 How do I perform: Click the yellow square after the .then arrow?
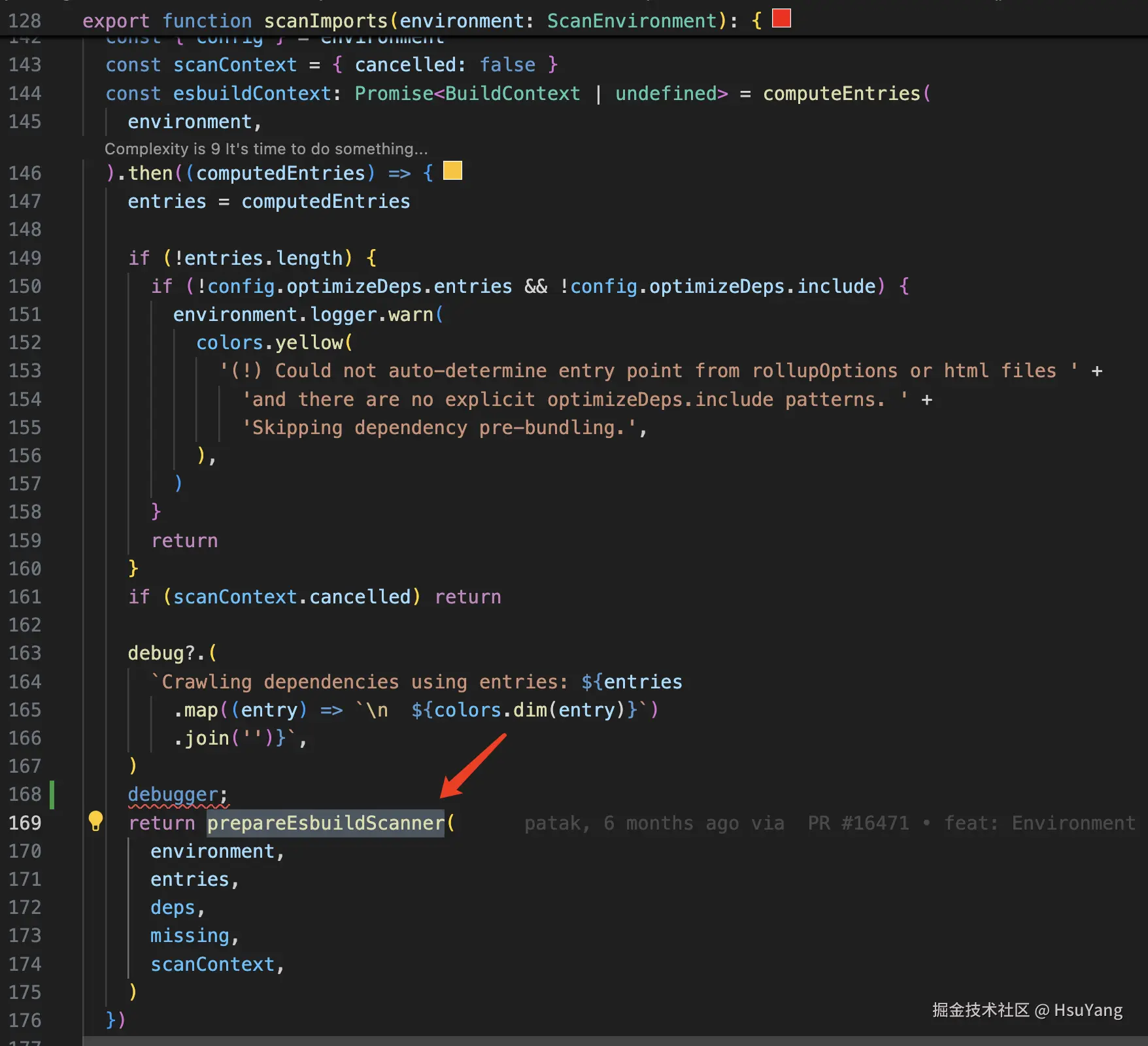click(452, 171)
